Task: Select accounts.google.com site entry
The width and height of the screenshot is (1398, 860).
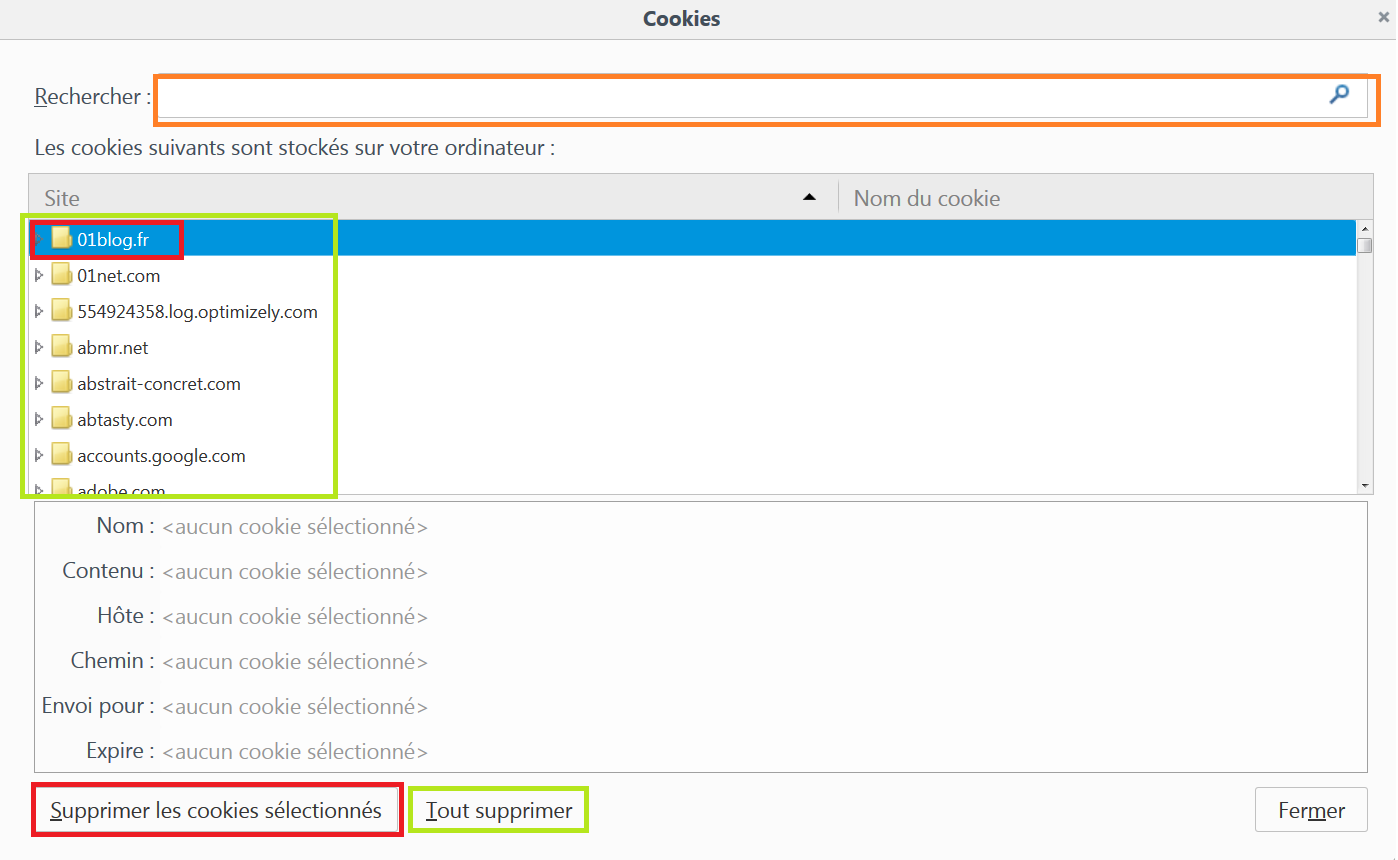Action: pos(693,455)
